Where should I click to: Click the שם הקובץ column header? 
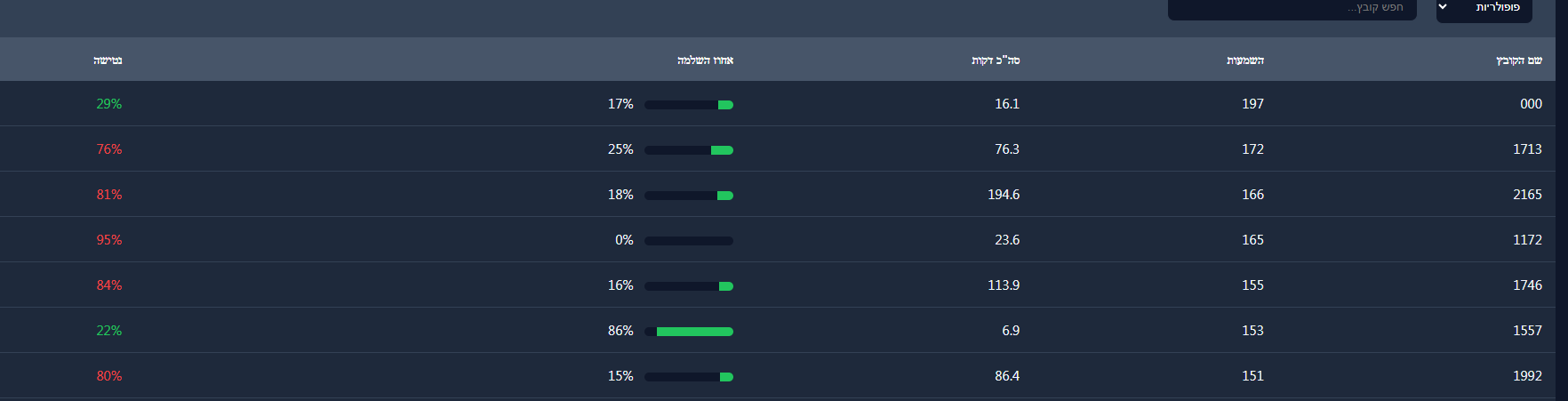tap(1518, 60)
